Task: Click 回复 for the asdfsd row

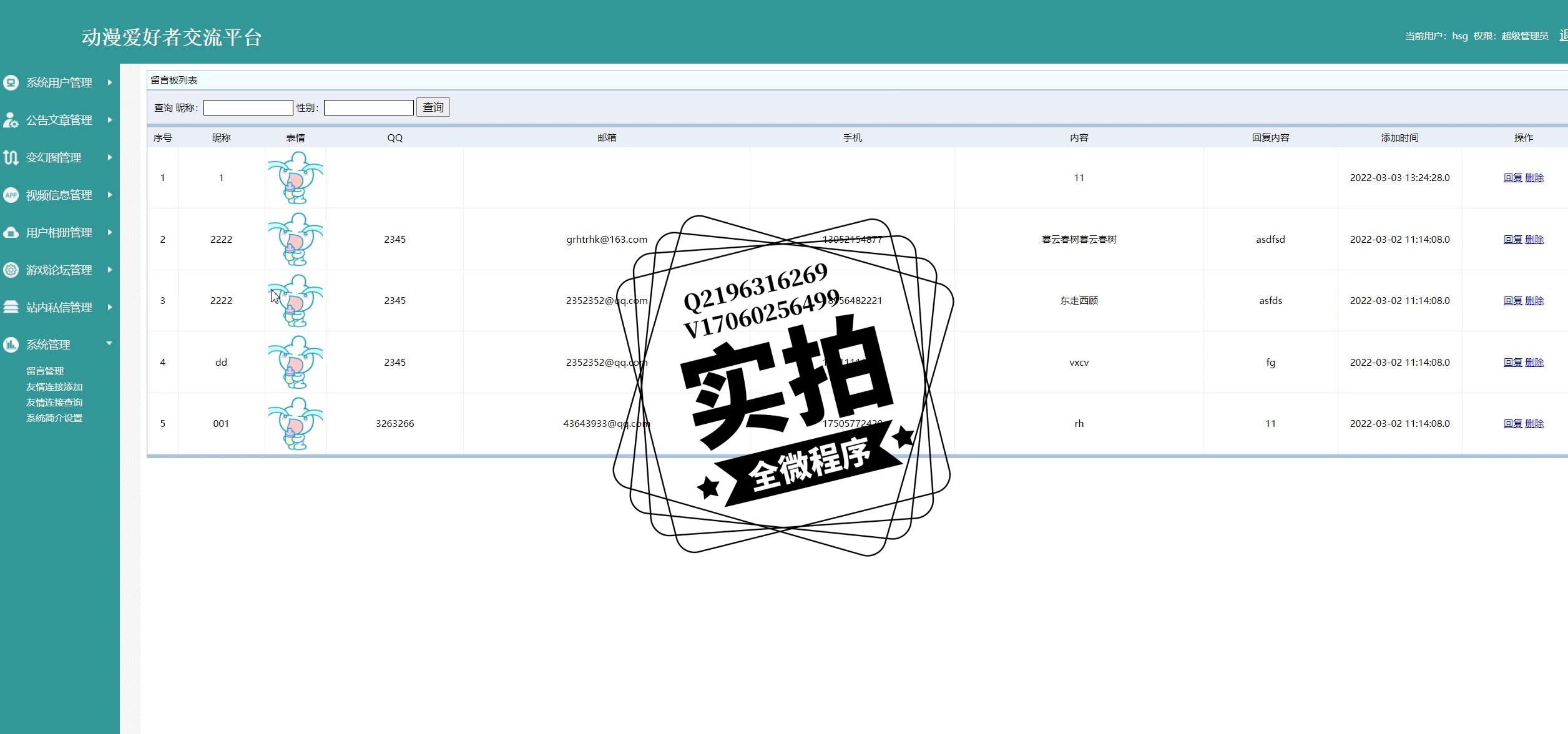Action: 1512,240
